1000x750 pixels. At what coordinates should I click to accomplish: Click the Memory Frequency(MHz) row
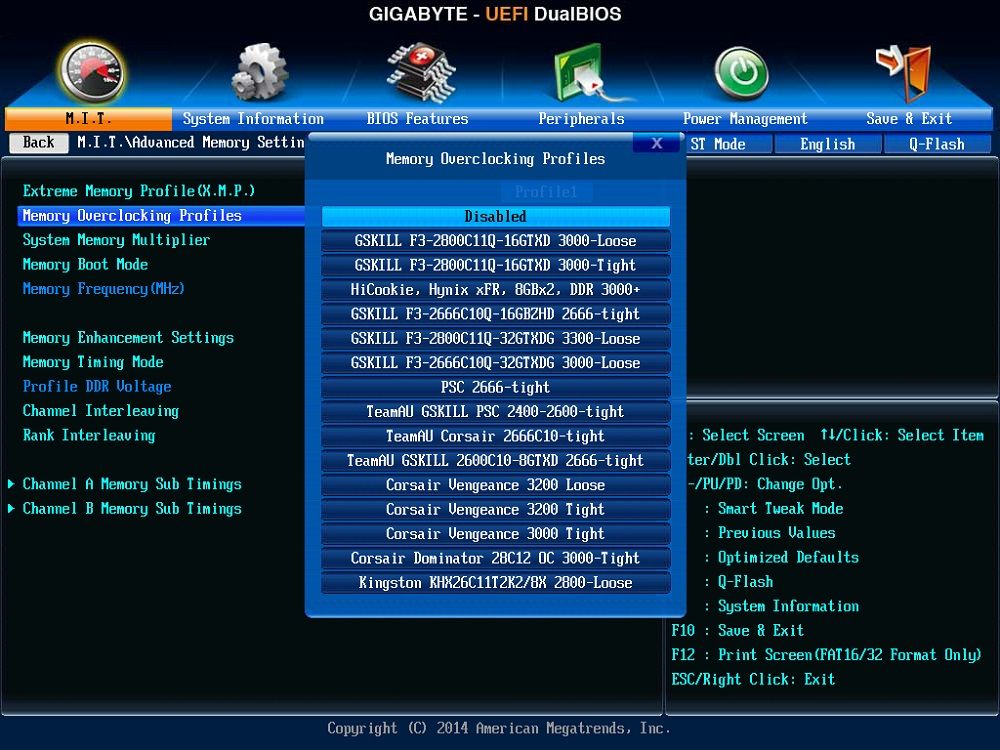[x=103, y=289]
